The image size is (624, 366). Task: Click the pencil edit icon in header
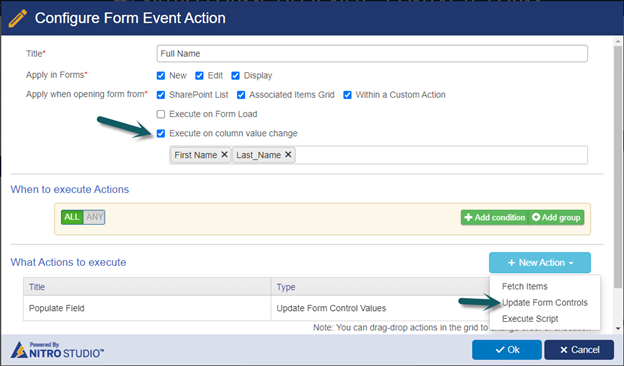(x=17, y=18)
